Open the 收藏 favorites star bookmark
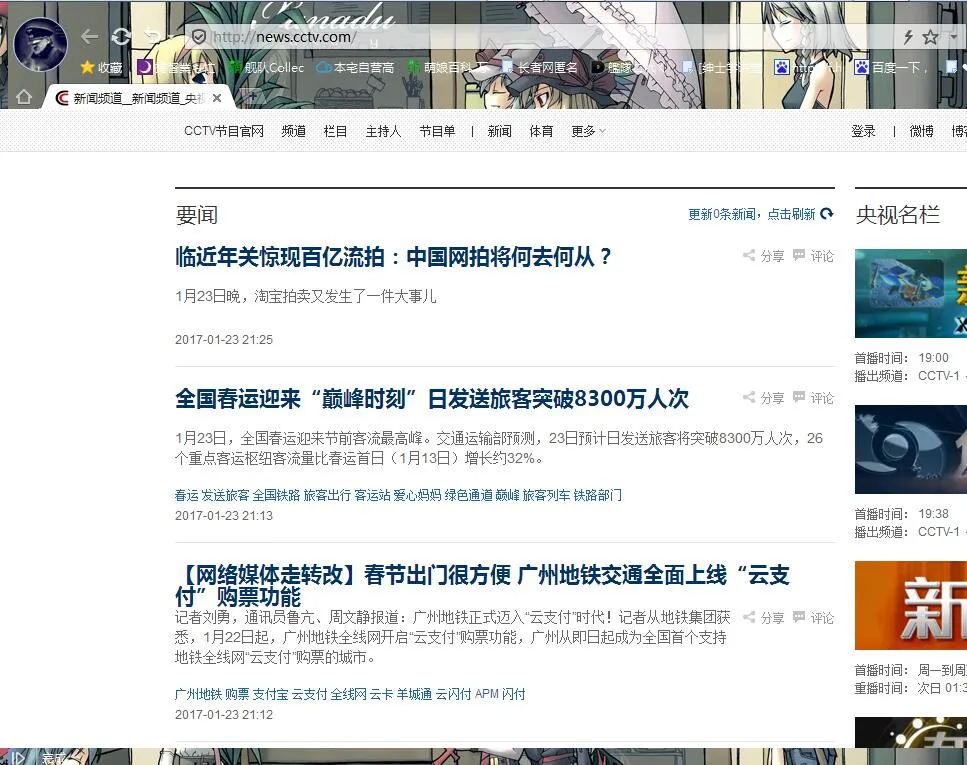The height and width of the screenshot is (765, 967). point(102,67)
